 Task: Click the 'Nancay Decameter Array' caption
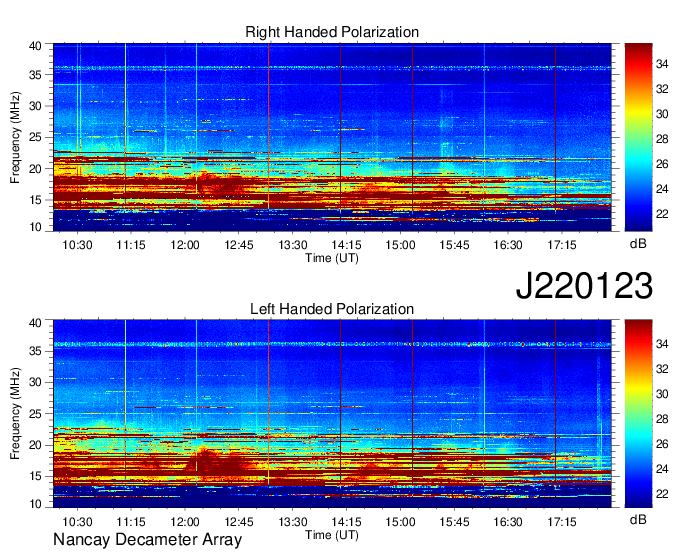pos(147,539)
